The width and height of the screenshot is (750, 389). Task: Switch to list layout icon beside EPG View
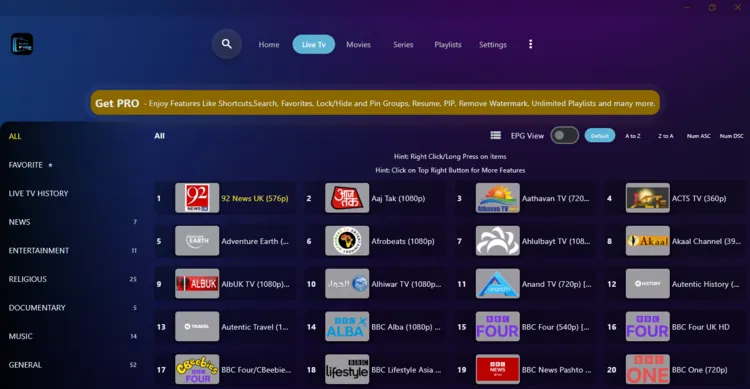pyautogui.click(x=496, y=135)
